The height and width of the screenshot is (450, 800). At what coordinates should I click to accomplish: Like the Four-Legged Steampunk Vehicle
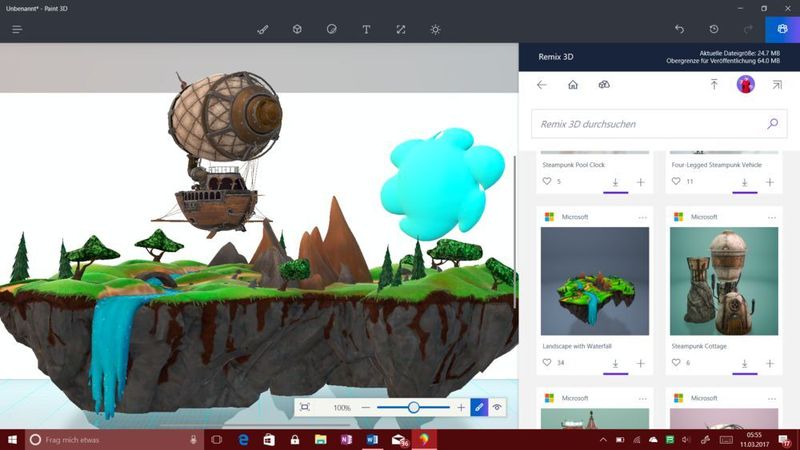[x=676, y=181]
